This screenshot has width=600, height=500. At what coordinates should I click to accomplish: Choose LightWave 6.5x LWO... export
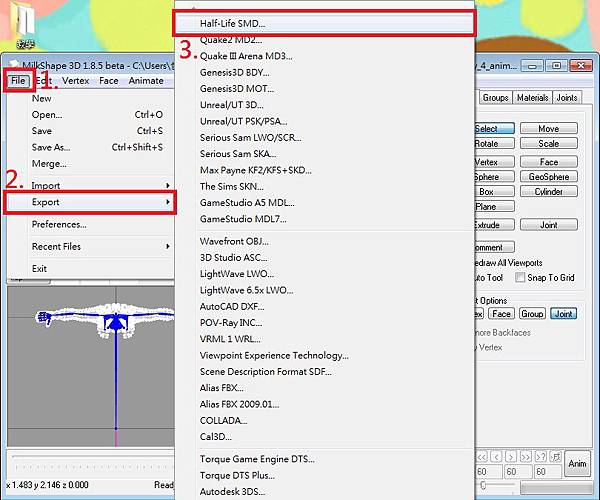tap(324, 290)
